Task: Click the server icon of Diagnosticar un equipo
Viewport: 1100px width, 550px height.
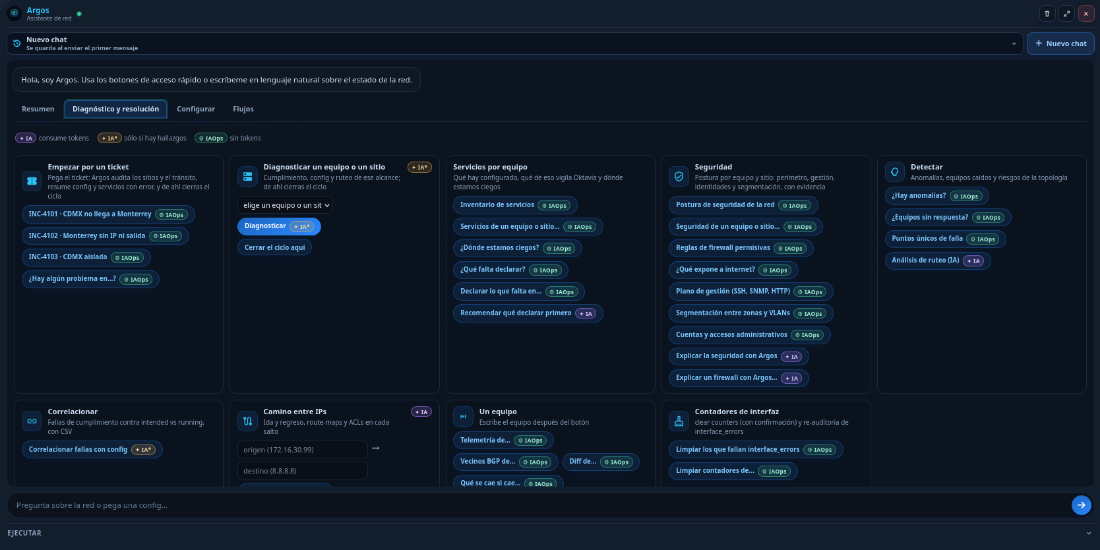Action: (x=247, y=176)
